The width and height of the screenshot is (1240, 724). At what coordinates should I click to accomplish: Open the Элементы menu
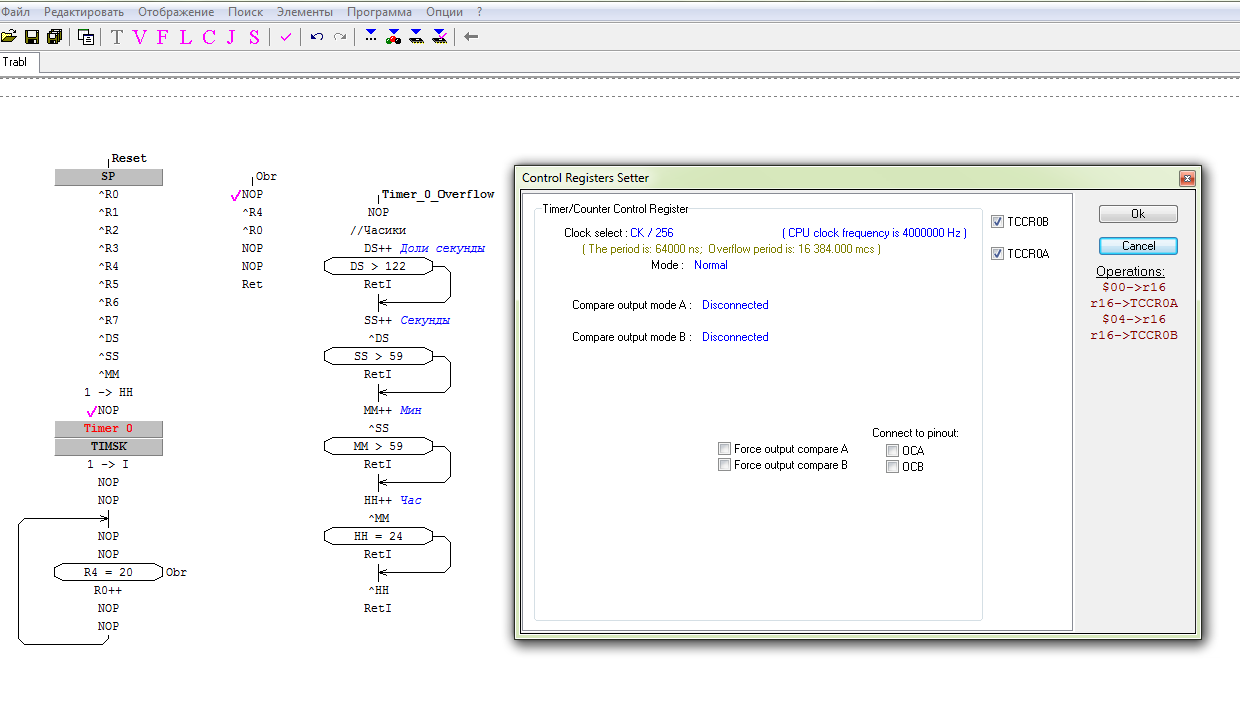pyautogui.click(x=305, y=12)
